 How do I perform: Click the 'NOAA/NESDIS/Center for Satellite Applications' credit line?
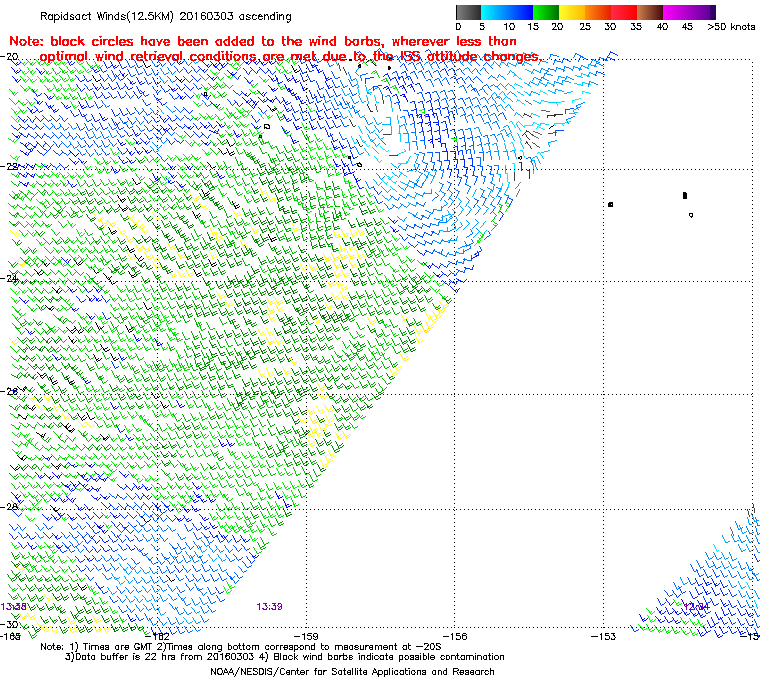click(352, 672)
